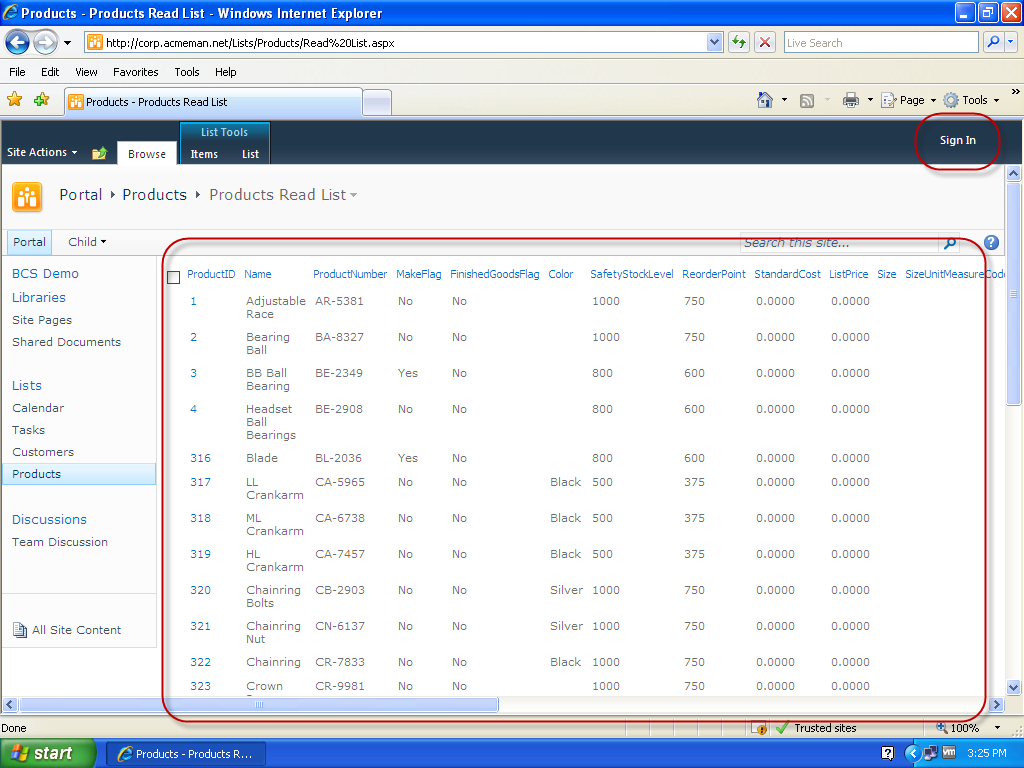Screen dimensions: 1024x768
Task: Click the Stop loading icon
Action: 765,42
